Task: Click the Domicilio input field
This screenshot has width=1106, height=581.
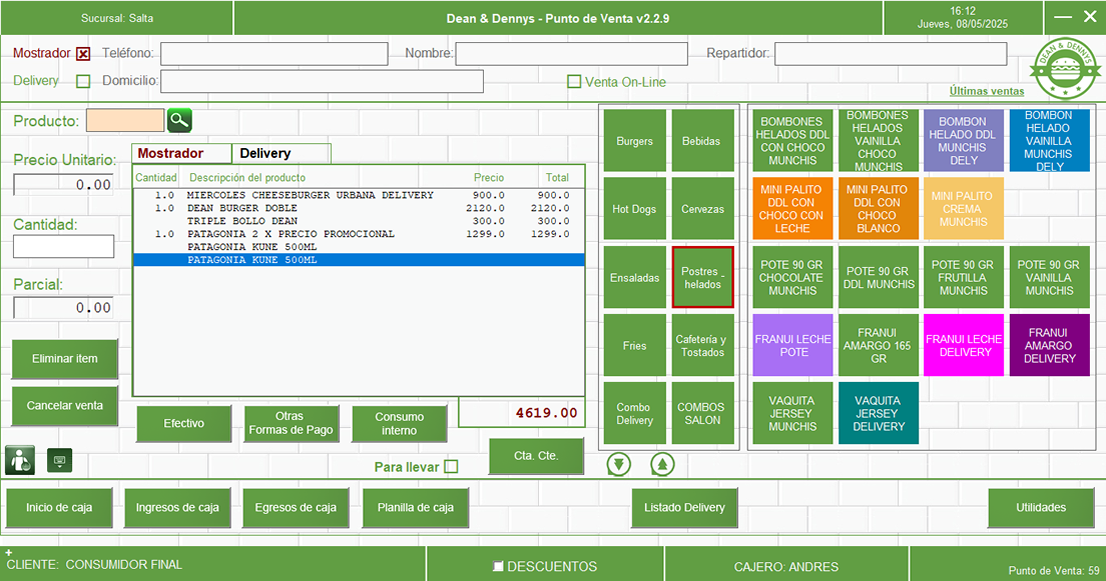Action: coord(322,81)
